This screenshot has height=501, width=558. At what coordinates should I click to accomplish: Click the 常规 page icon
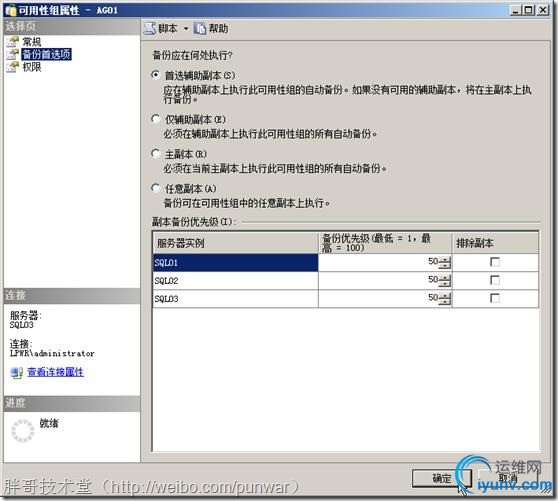coord(12,42)
